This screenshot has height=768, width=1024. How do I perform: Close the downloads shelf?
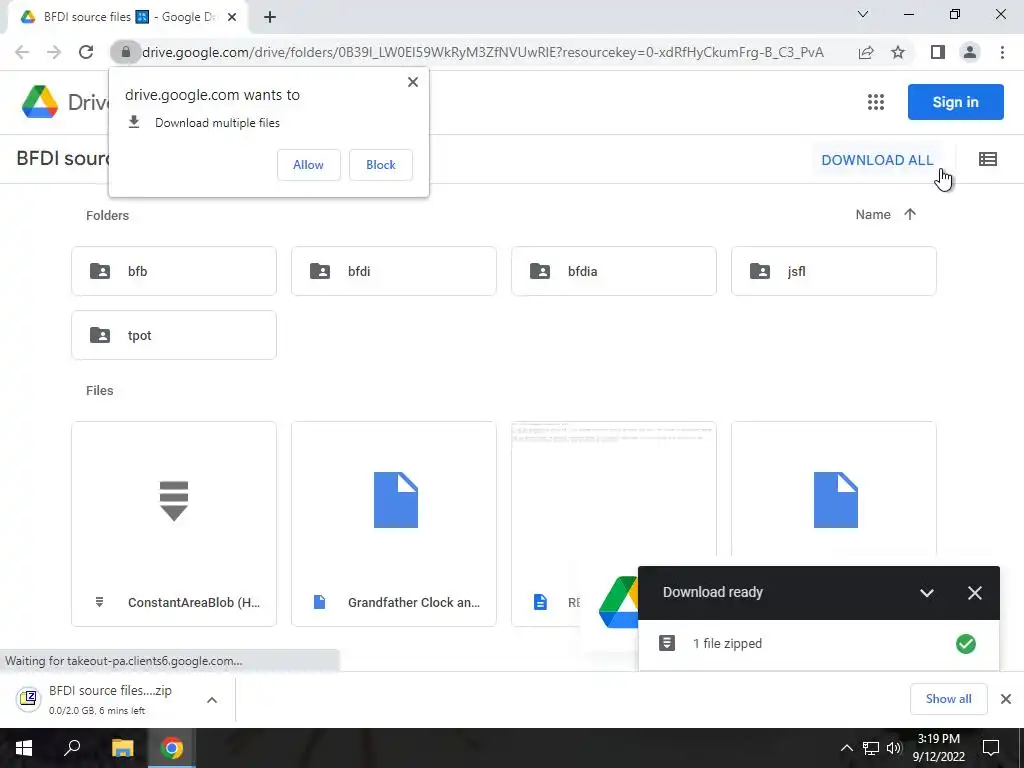[x=1006, y=699]
